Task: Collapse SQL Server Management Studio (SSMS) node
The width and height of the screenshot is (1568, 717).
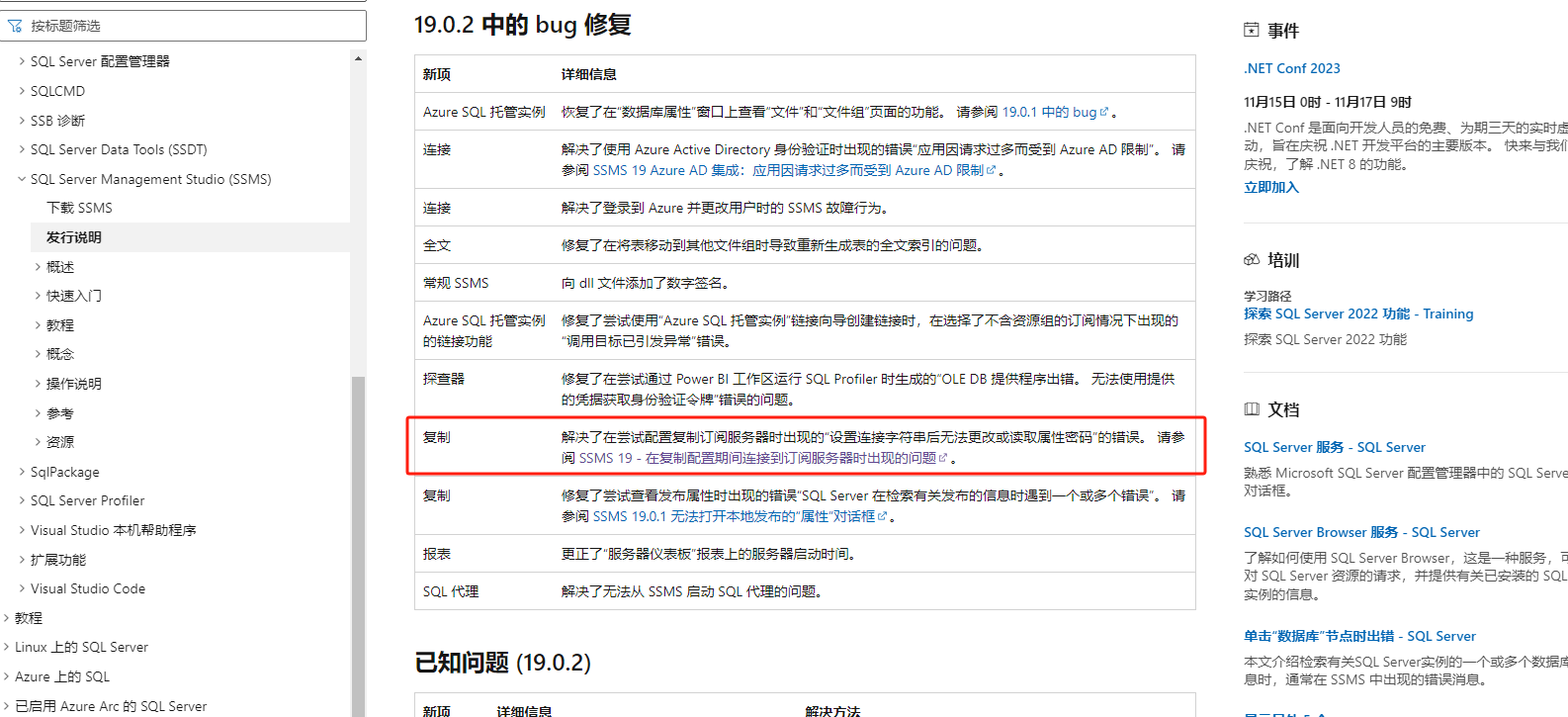Action: click(22, 179)
